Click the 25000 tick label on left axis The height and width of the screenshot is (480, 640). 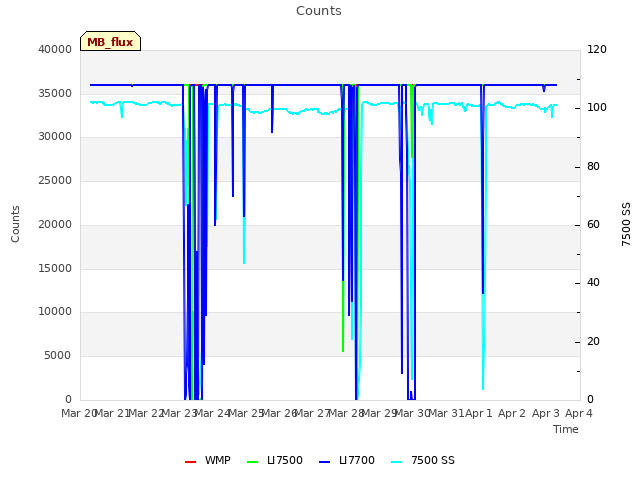55,180
